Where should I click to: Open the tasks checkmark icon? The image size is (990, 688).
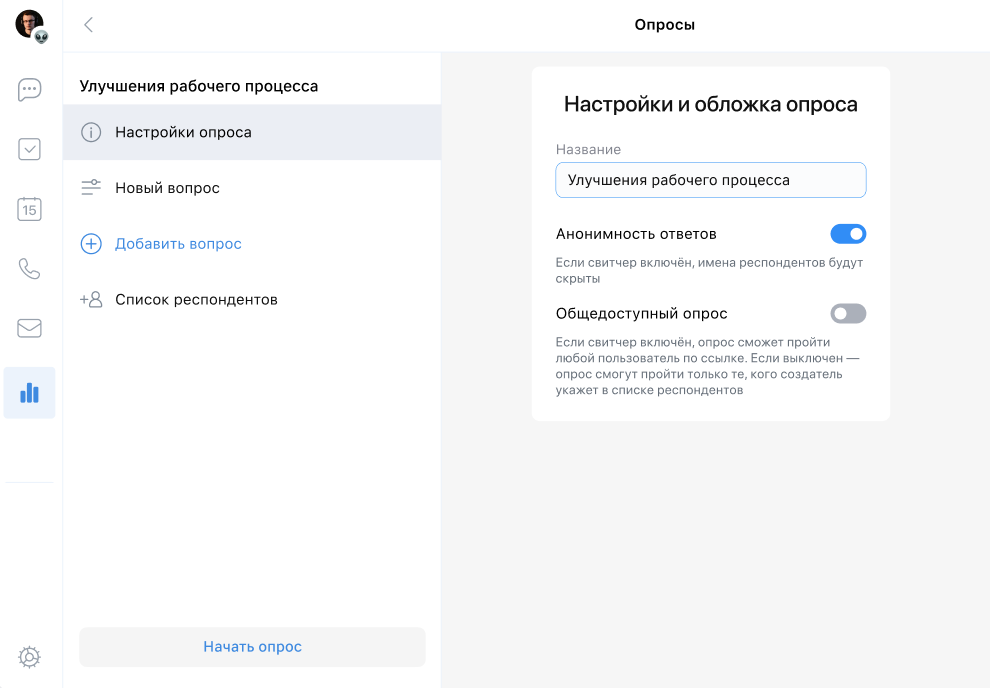[x=30, y=150]
